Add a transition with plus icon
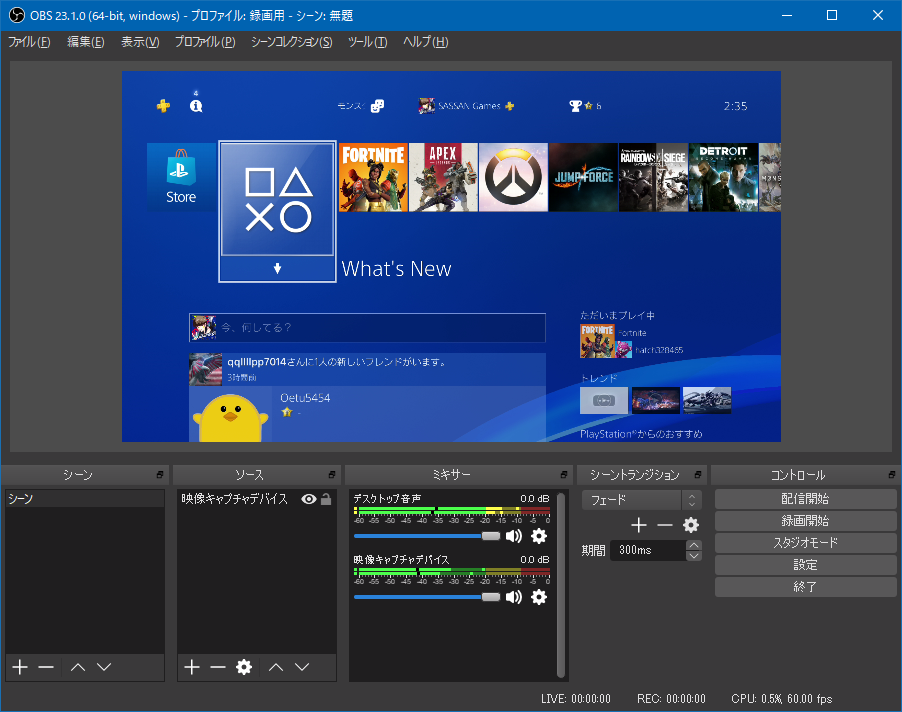This screenshot has height=712, width=902. point(639,525)
